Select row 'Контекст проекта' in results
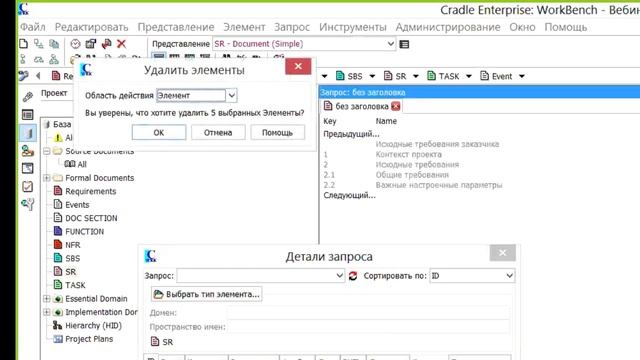640x360 pixels. [x=408, y=154]
